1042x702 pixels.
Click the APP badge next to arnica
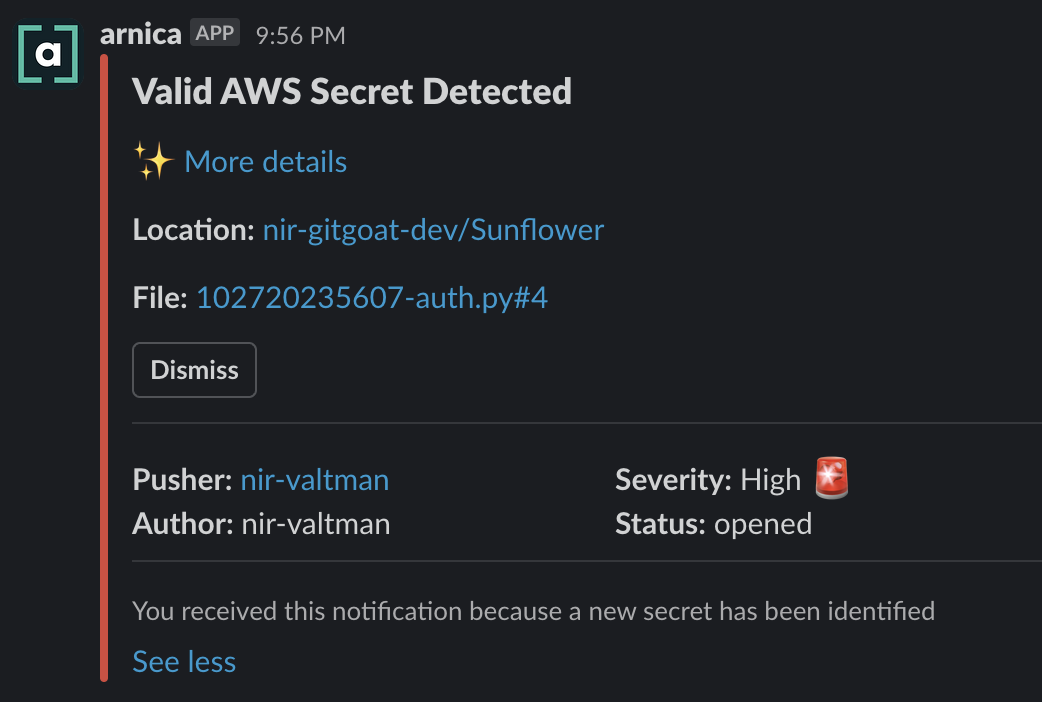[x=215, y=34]
